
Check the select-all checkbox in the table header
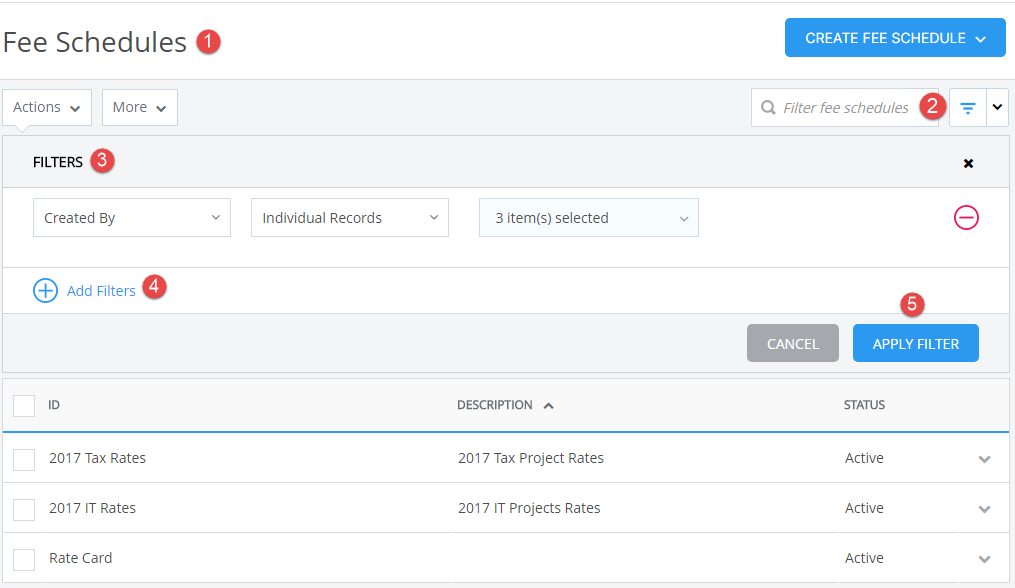pos(25,405)
